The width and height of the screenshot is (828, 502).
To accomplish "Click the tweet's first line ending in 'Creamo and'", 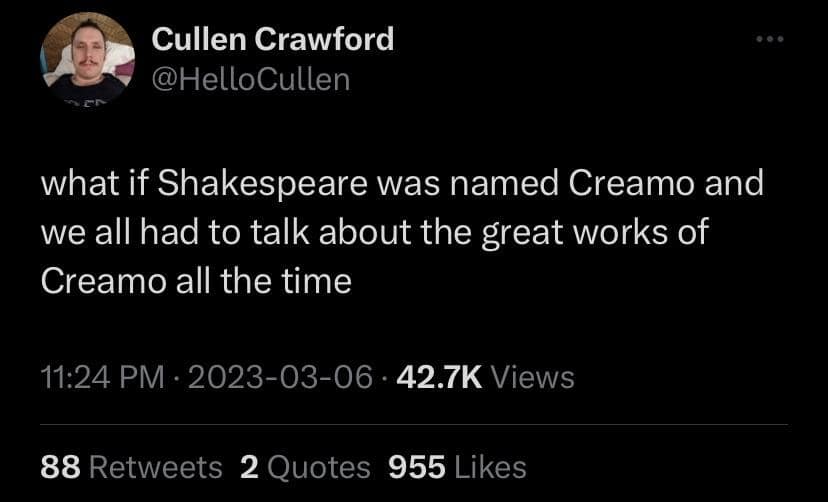I will (400, 185).
